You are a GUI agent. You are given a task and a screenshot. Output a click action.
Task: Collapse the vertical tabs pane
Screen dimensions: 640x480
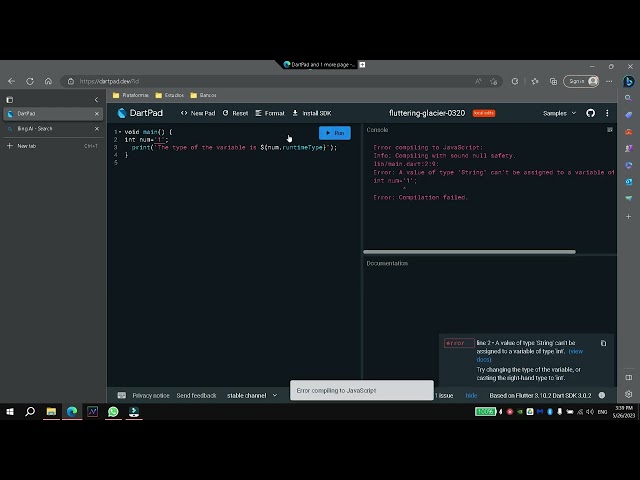(96, 100)
